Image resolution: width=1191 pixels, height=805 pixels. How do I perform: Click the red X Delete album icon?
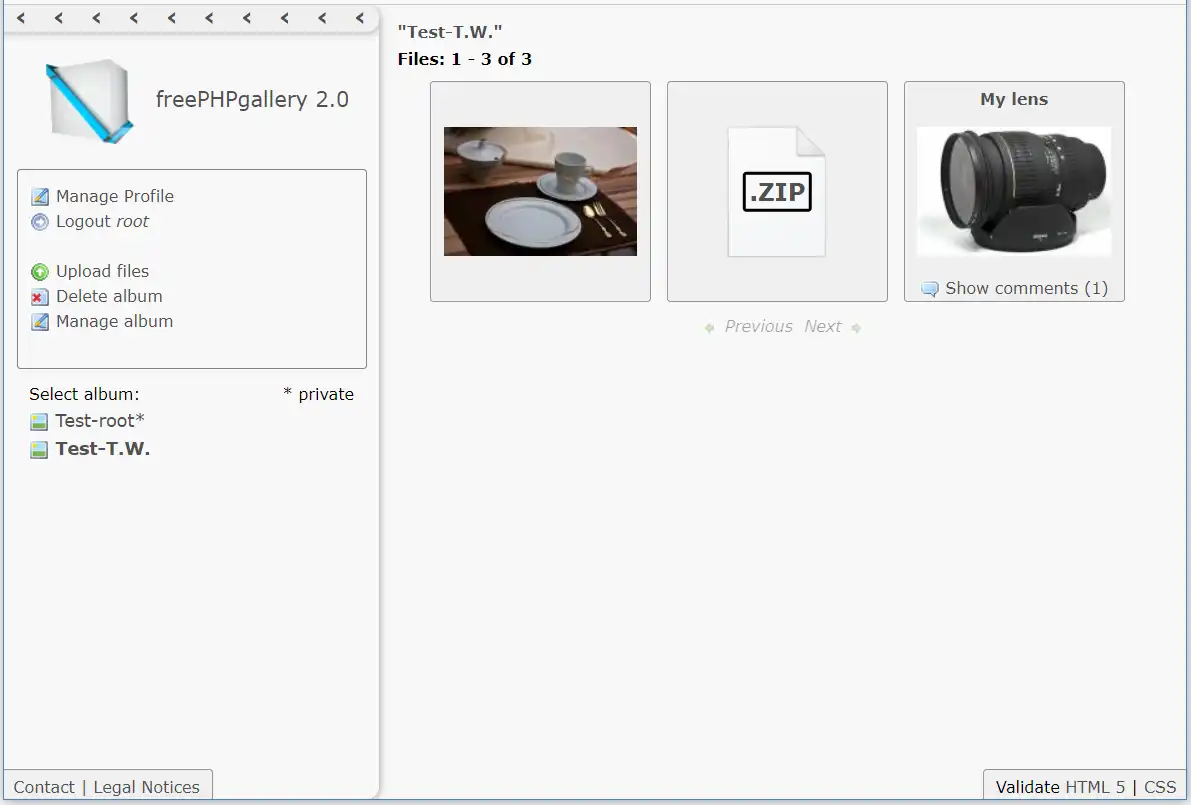(39, 297)
